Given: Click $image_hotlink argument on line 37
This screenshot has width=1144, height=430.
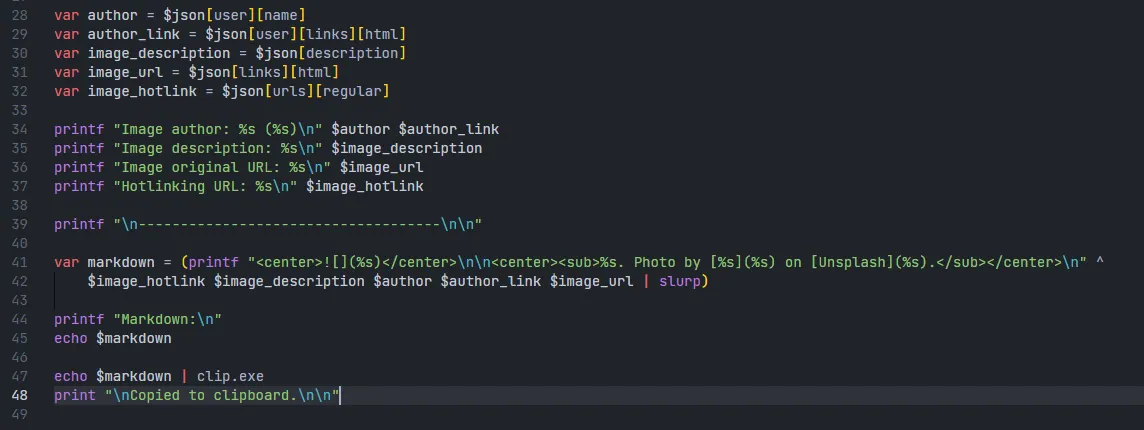Looking at the screenshot, I should pyautogui.click(x=365, y=186).
